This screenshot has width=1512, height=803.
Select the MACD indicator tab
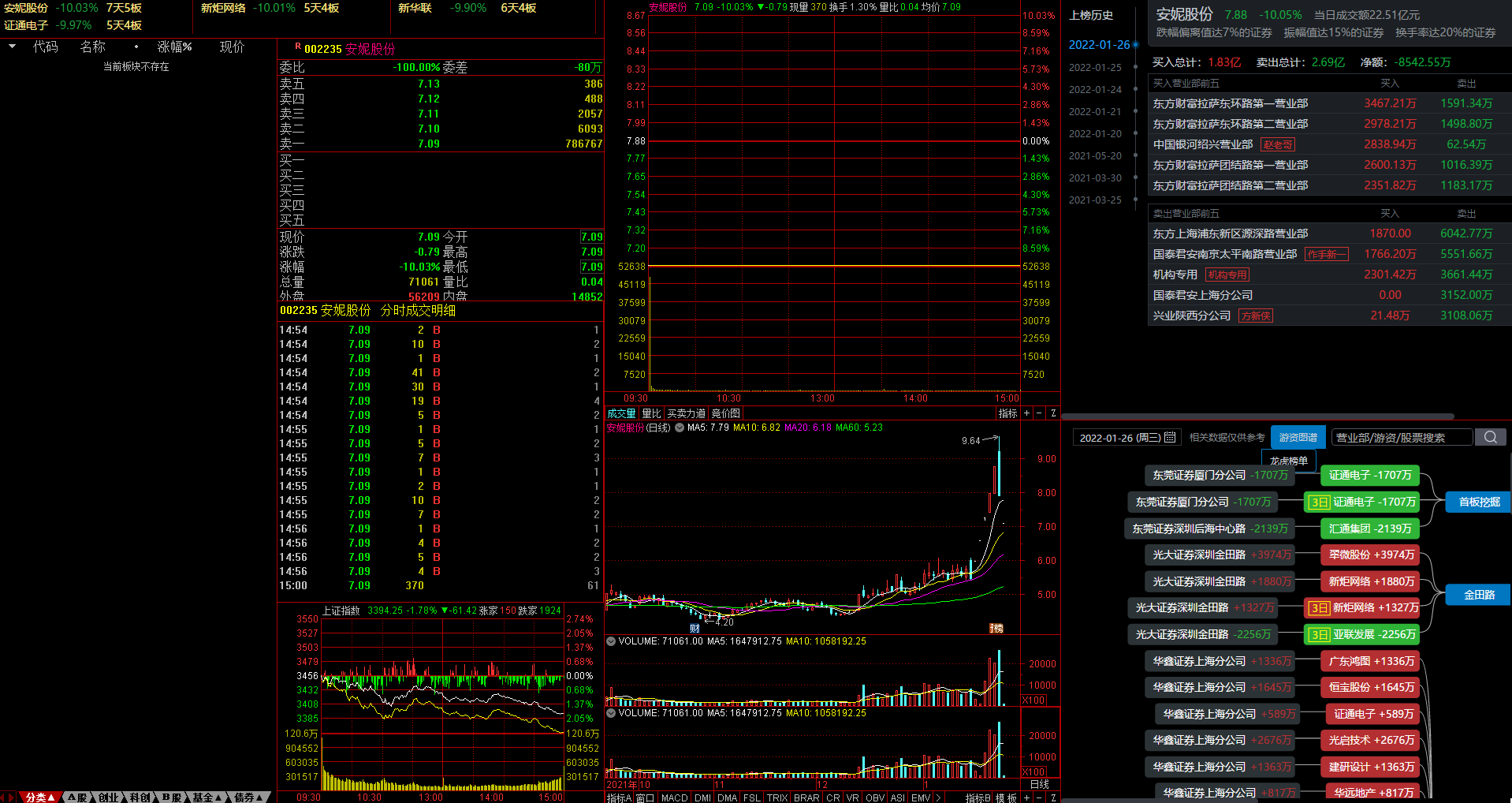pos(674,797)
